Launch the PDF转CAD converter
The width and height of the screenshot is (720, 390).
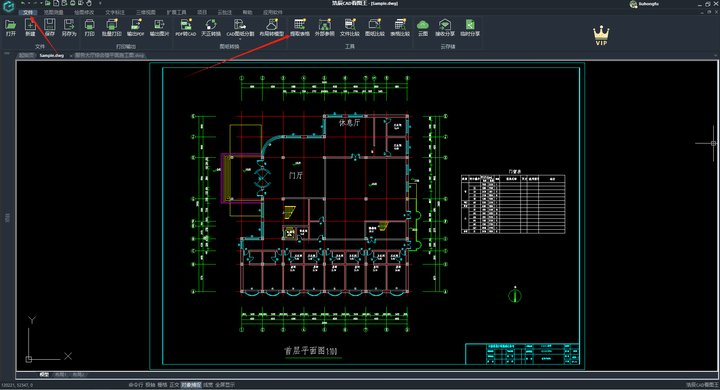[x=186, y=28]
